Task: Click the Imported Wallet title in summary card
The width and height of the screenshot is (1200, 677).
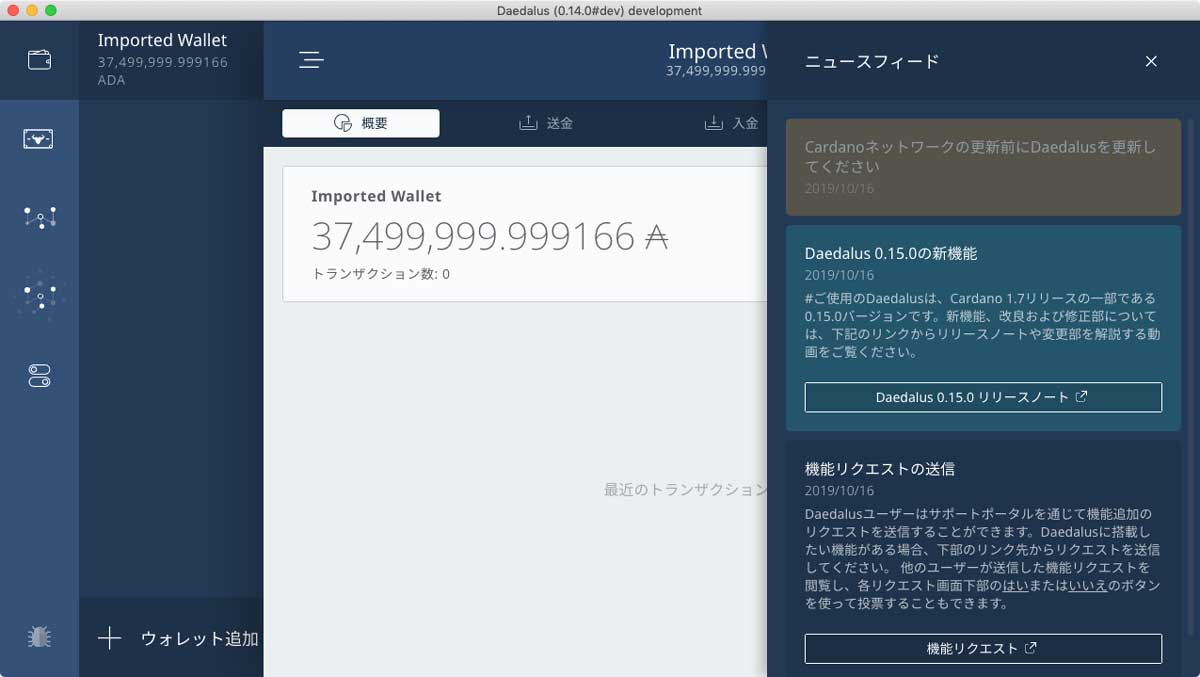Action: pos(376,196)
